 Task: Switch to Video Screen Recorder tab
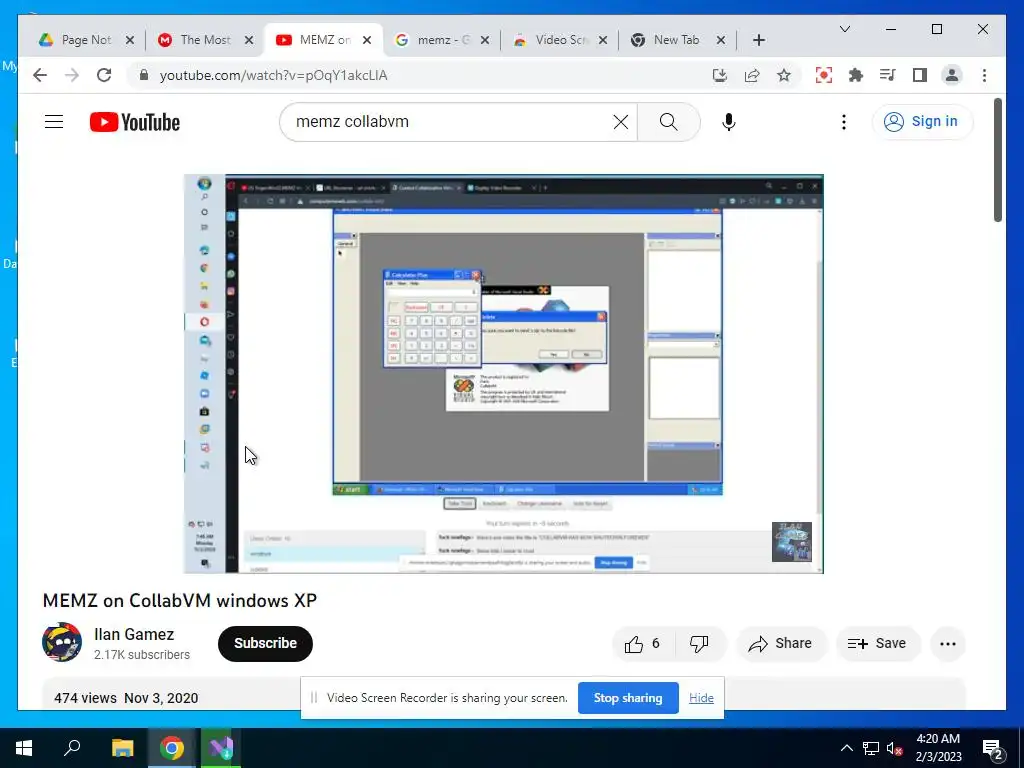coord(560,40)
